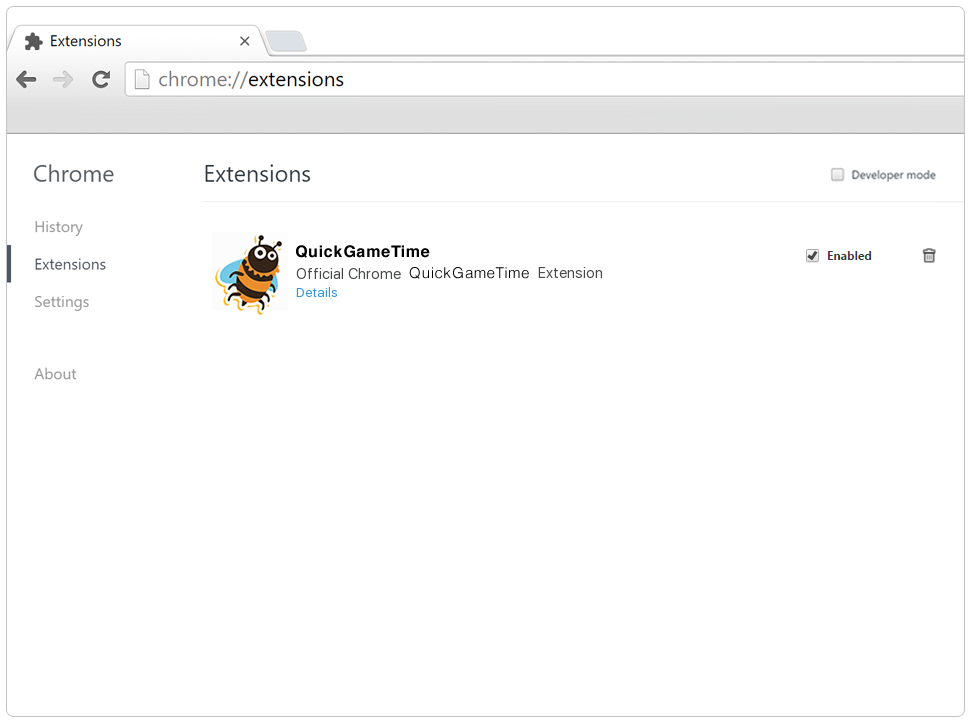Open the Details link for QuickGameTime
The image size is (970, 722).
(317, 293)
